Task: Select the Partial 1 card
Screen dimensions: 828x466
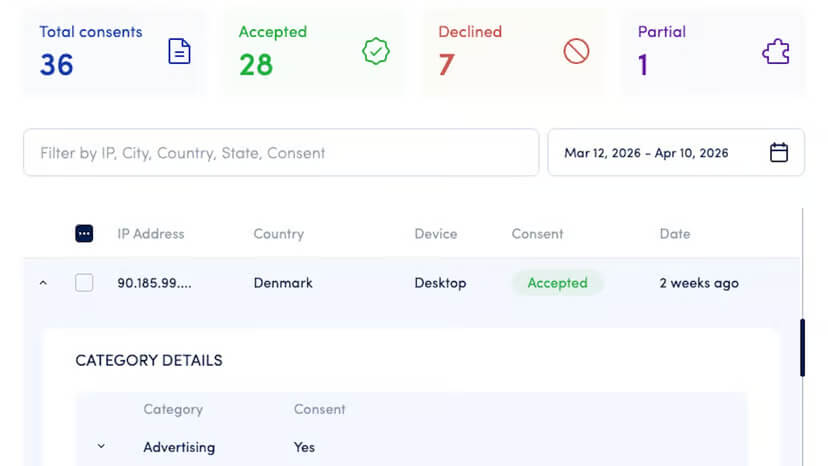Action: coord(713,53)
